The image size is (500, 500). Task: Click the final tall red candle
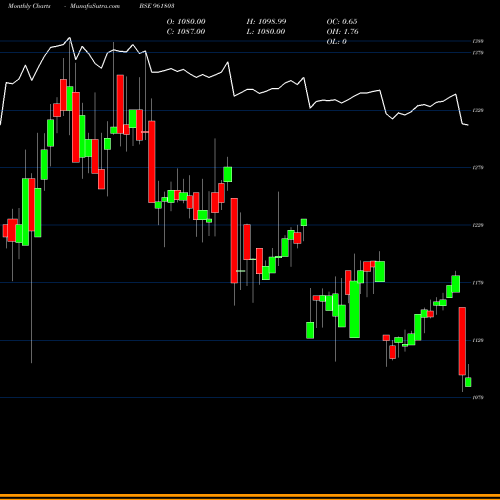tap(462, 341)
